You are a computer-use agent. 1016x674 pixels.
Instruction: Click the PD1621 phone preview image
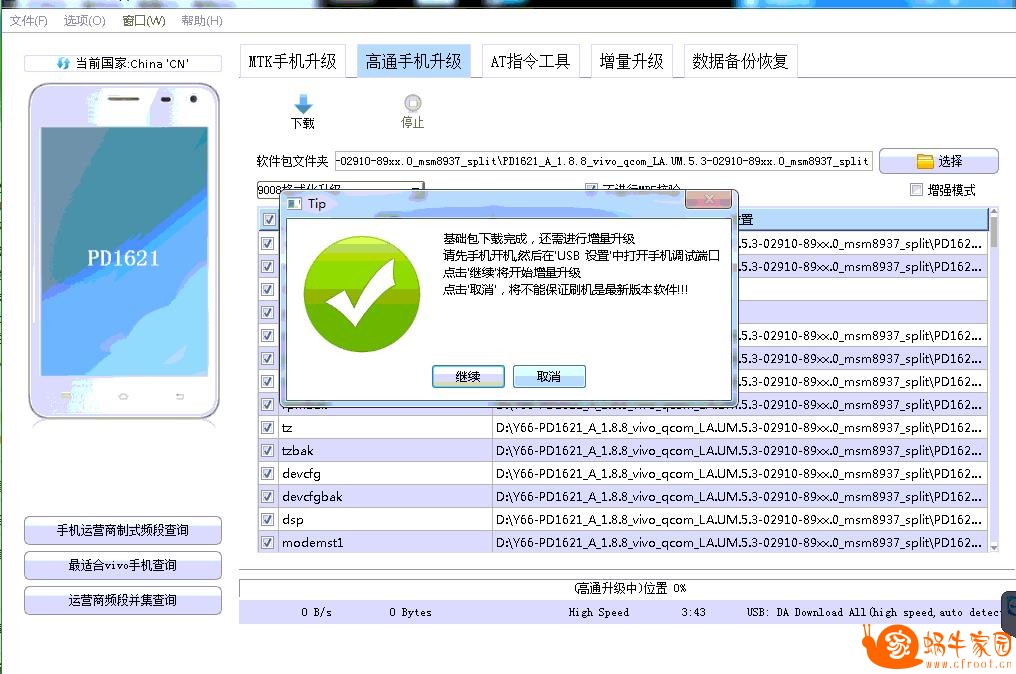coord(124,251)
